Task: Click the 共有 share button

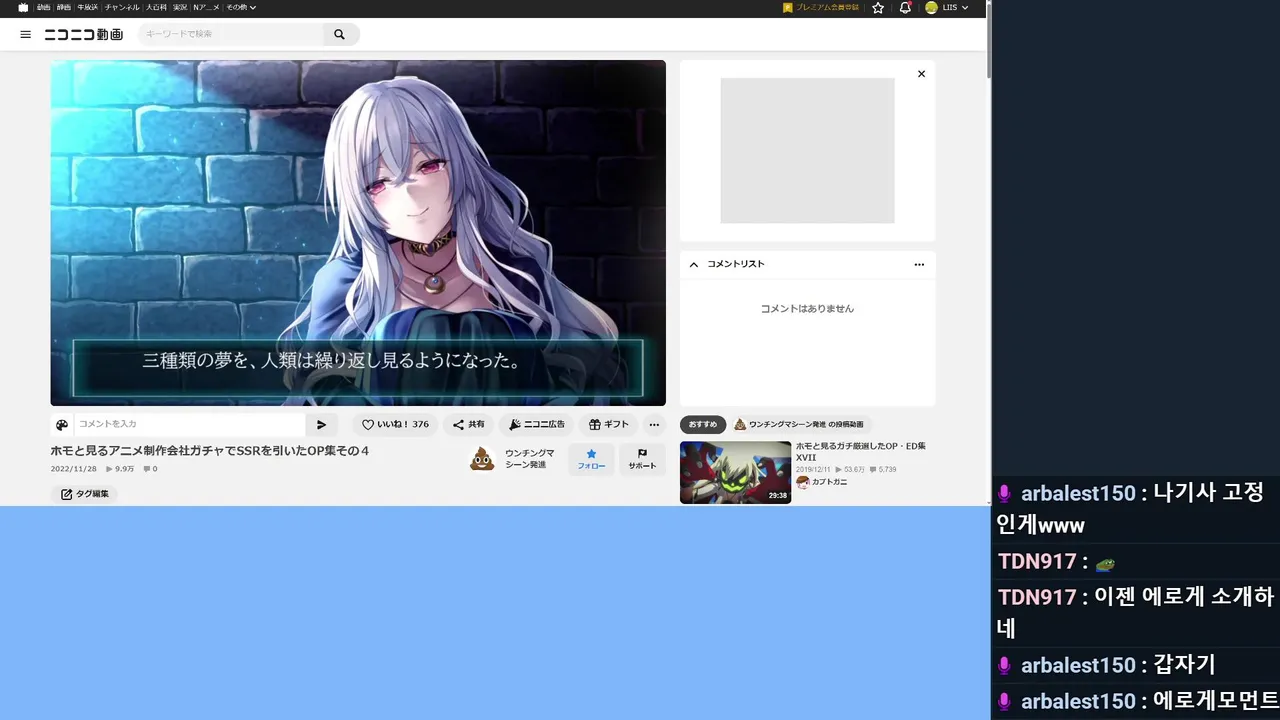Action: [x=468, y=424]
